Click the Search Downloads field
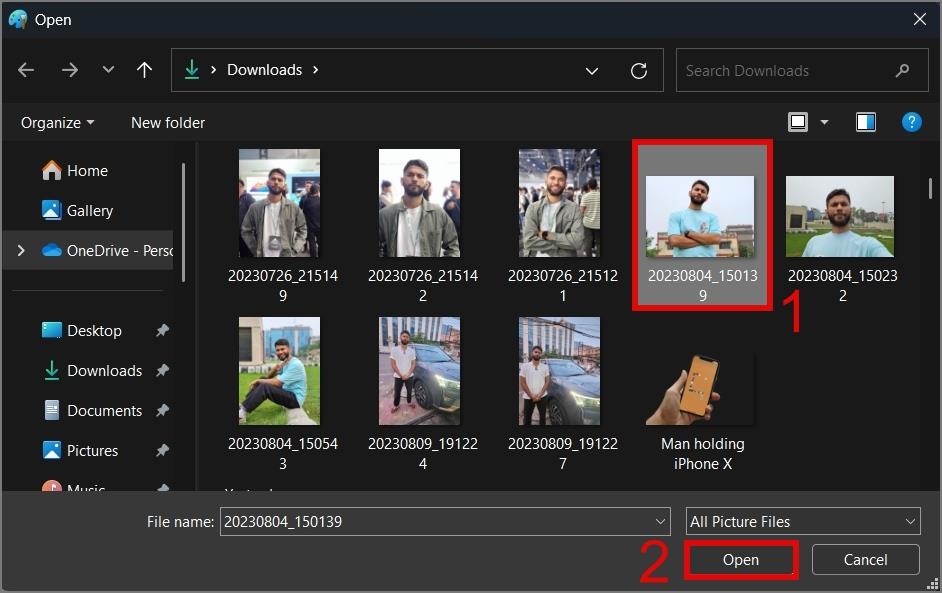This screenshot has height=593, width=942. pyautogui.click(x=802, y=70)
